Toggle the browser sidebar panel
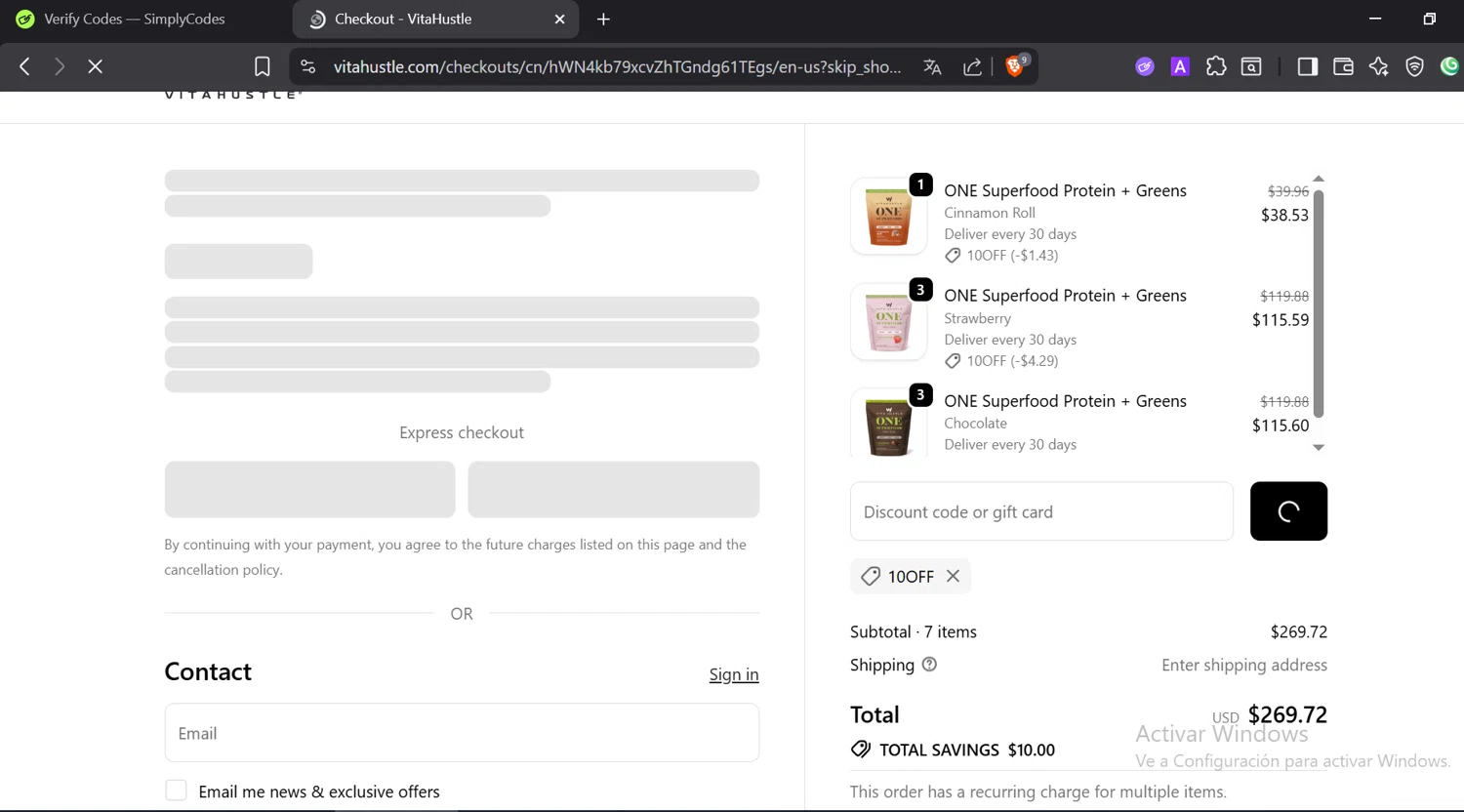This screenshot has height=812, width=1464. 1308,66
